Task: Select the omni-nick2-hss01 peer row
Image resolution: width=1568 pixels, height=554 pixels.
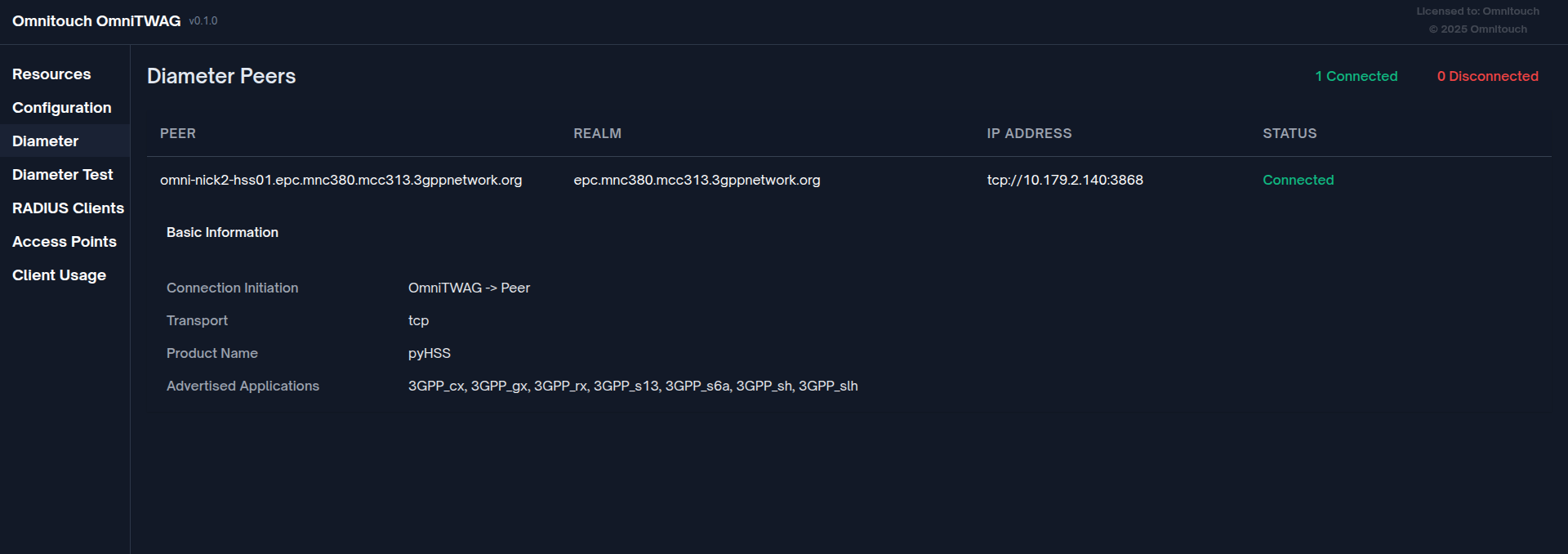Action: (341, 180)
